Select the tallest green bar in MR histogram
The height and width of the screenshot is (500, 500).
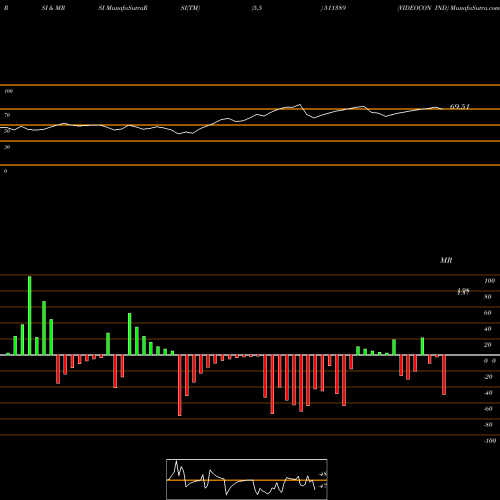pyautogui.click(x=30, y=315)
